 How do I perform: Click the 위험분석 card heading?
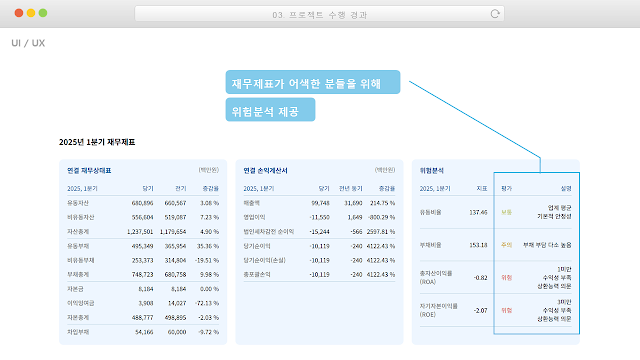[x=431, y=171]
